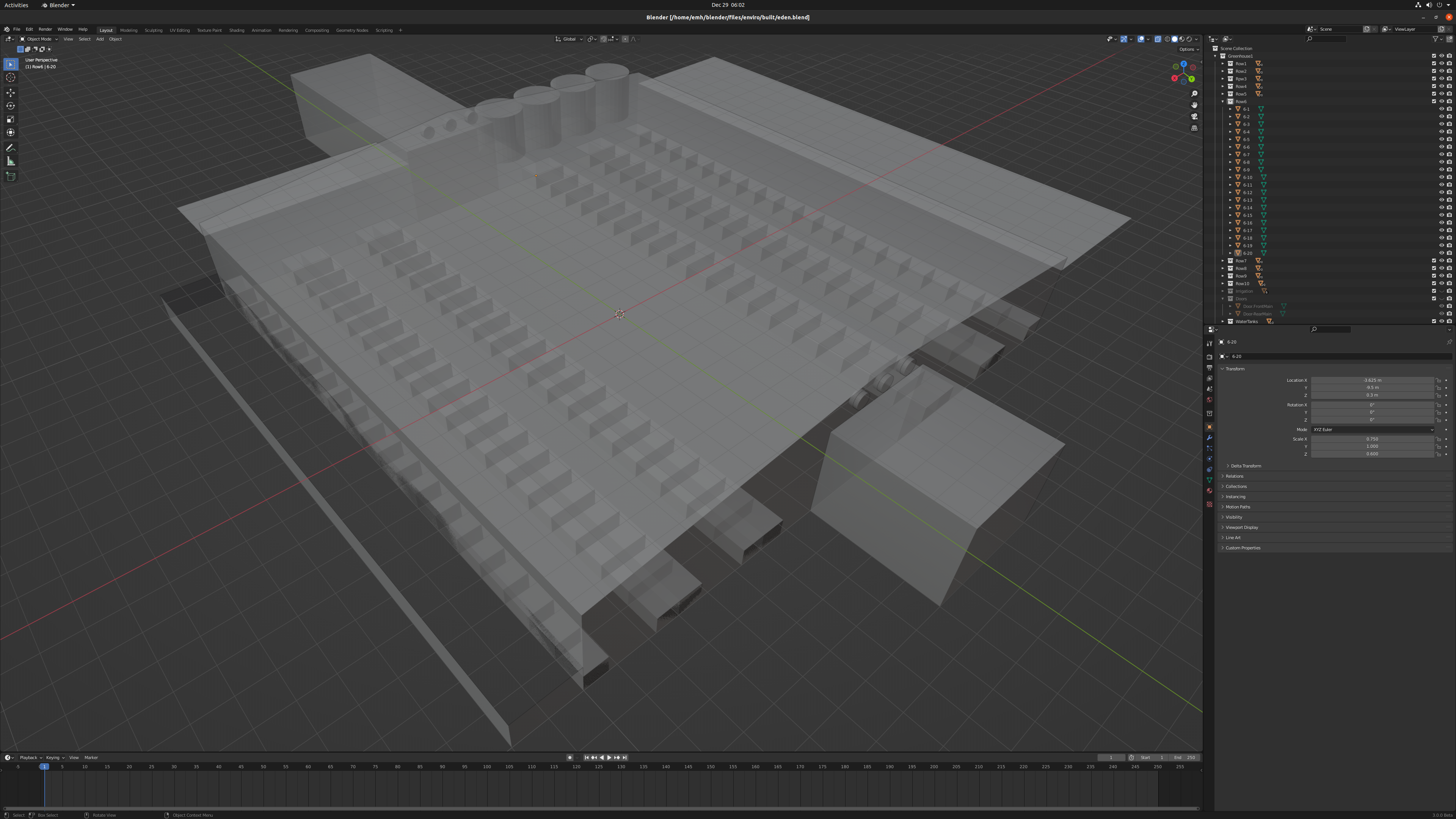The height and width of the screenshot is (819, 1456).
Task: Choose the Annotate pencil tool
Action: point(11,148)
